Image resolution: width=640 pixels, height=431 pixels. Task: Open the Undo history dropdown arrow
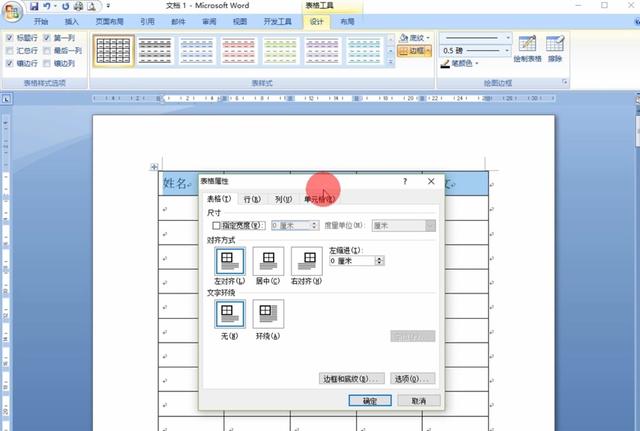(x=55, y=6)
